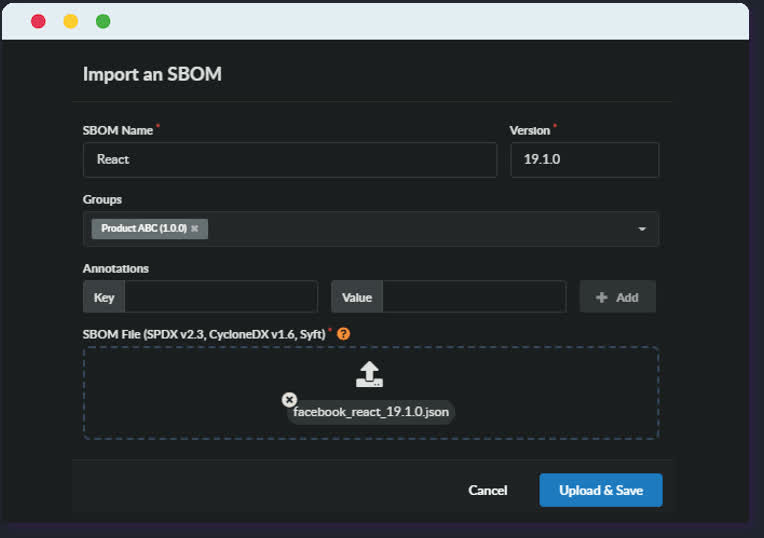Click the empty area of the Groups selector
The width and height of the screenshot is (764, 538).
click(420, 229)
